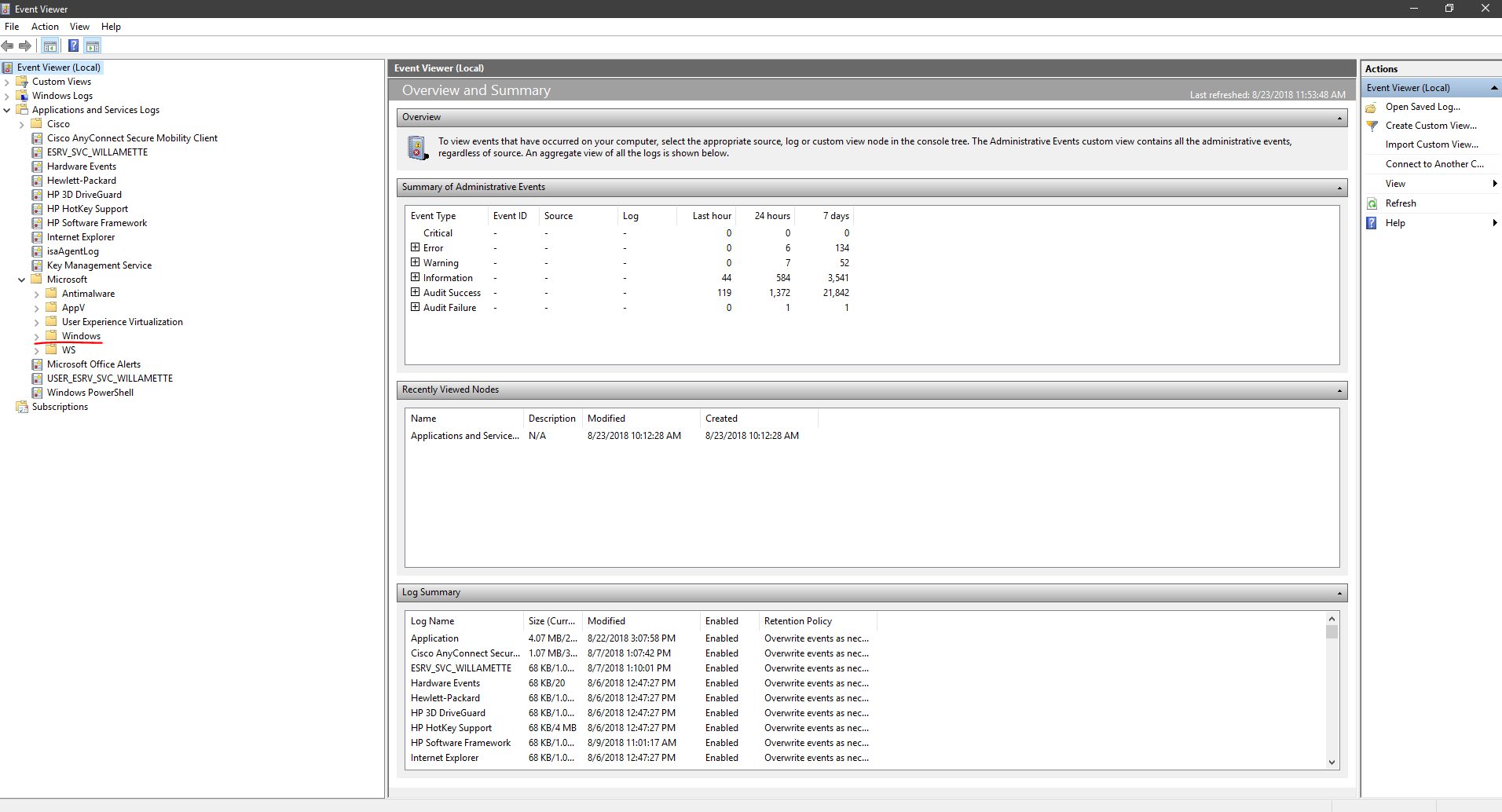This screenshot has width=1502, height=812.
Task: Select Cisco AnyConnect Secure Mobility Client log
Action: click(132, 138)
